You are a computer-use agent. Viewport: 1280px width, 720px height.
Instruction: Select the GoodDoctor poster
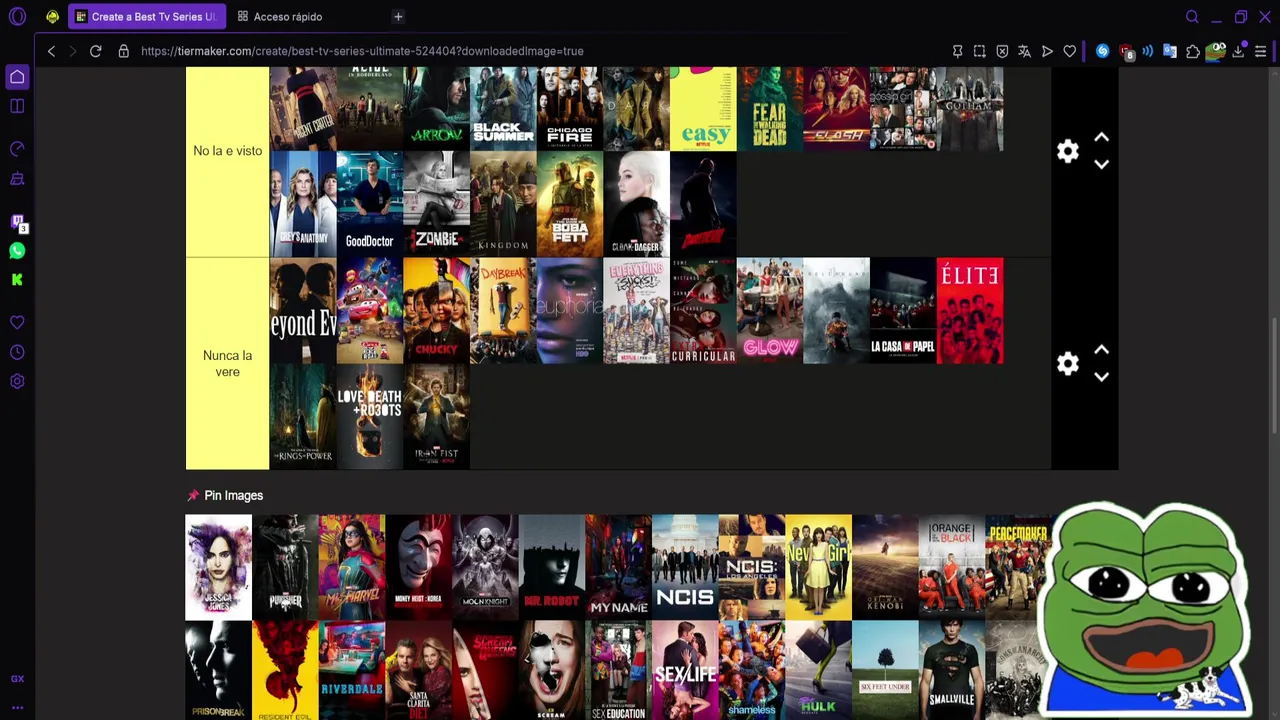[370, 205]
